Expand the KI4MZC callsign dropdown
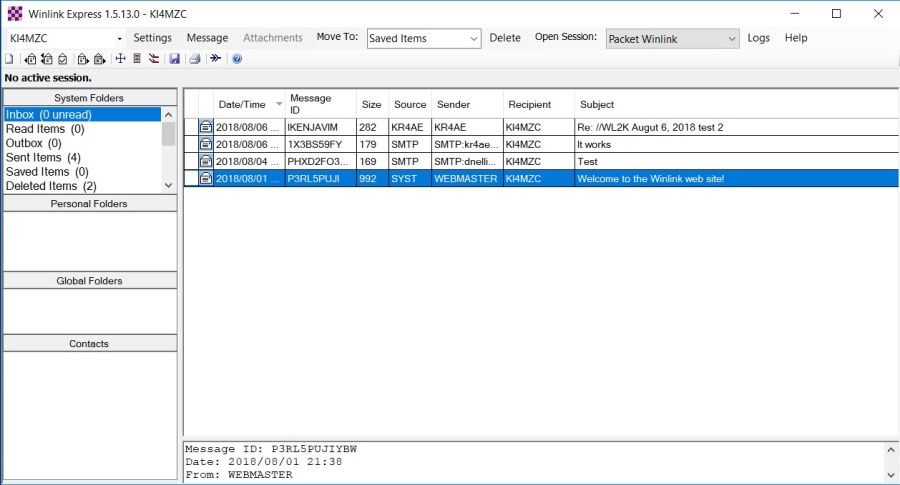The width and height of the screenshot is (900, 485). pos(119,38)
